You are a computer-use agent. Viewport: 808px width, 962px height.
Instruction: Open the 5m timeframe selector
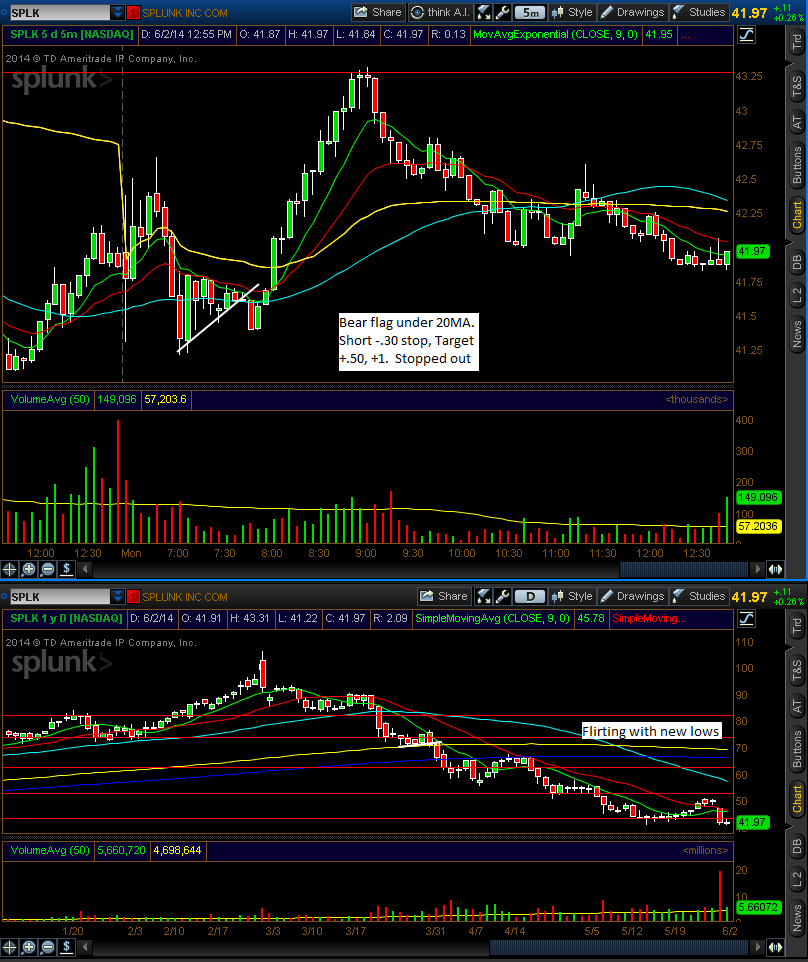pyautogui.click(x=530, y=12)
